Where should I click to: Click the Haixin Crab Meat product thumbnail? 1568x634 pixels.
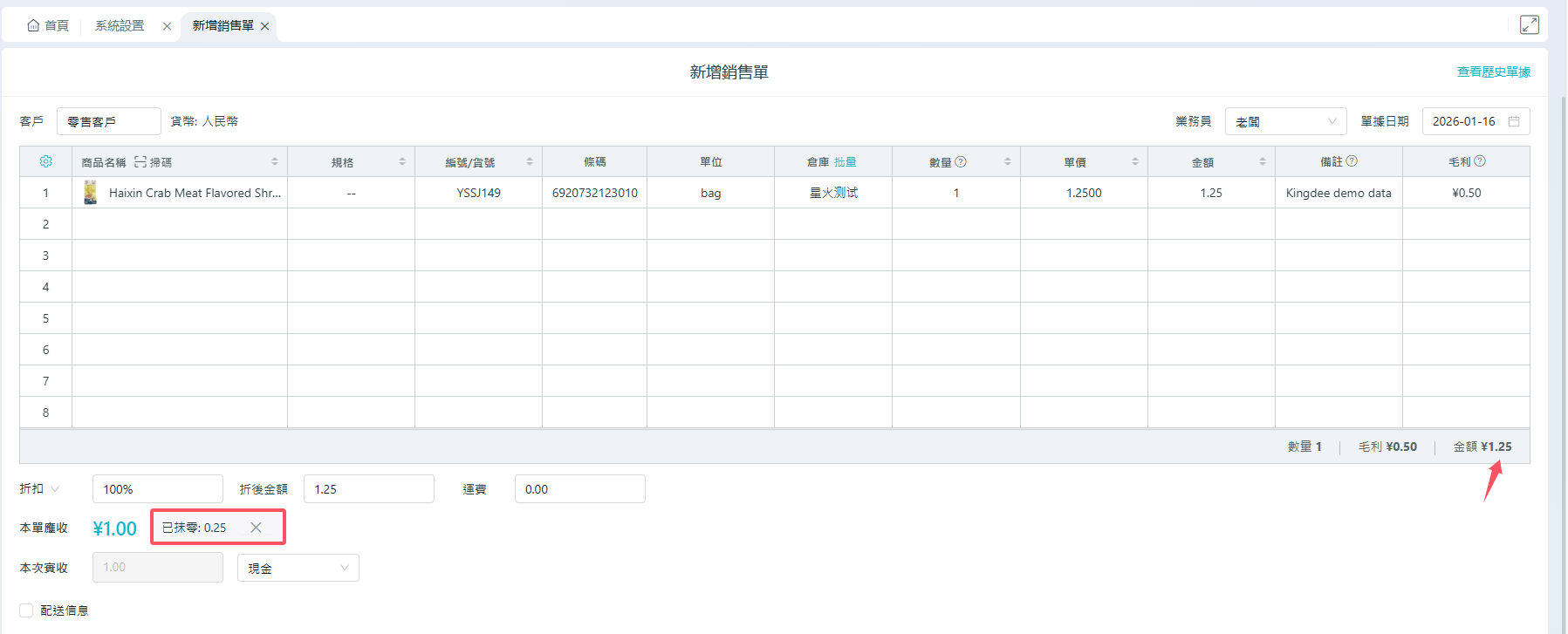[x=90, y=193]
